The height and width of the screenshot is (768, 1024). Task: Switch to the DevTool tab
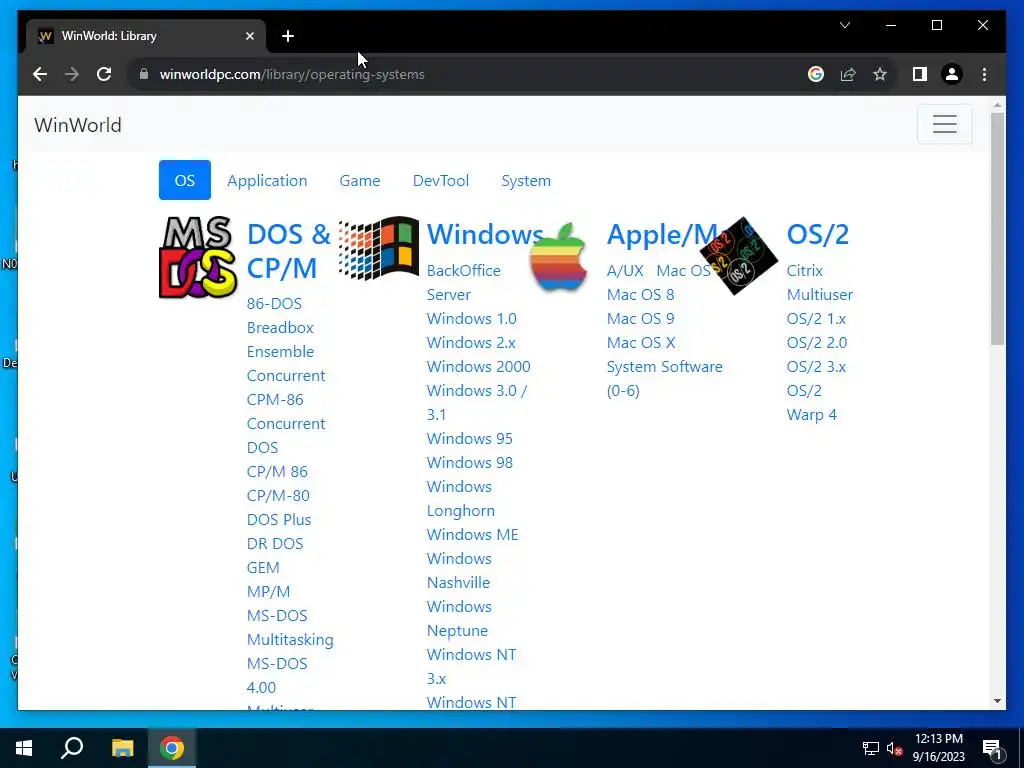[441, 180]
